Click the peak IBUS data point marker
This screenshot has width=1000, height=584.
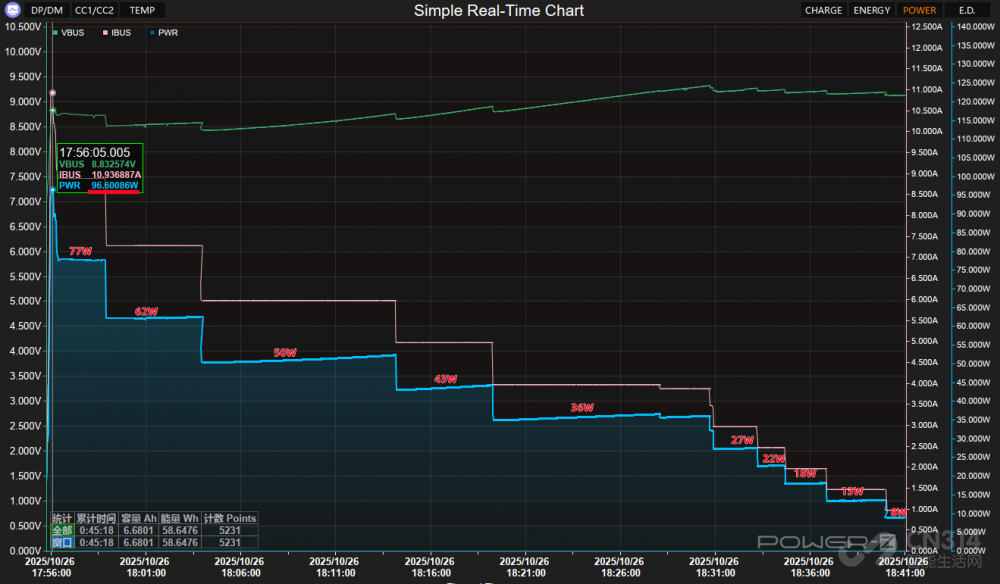coord(52,93)
